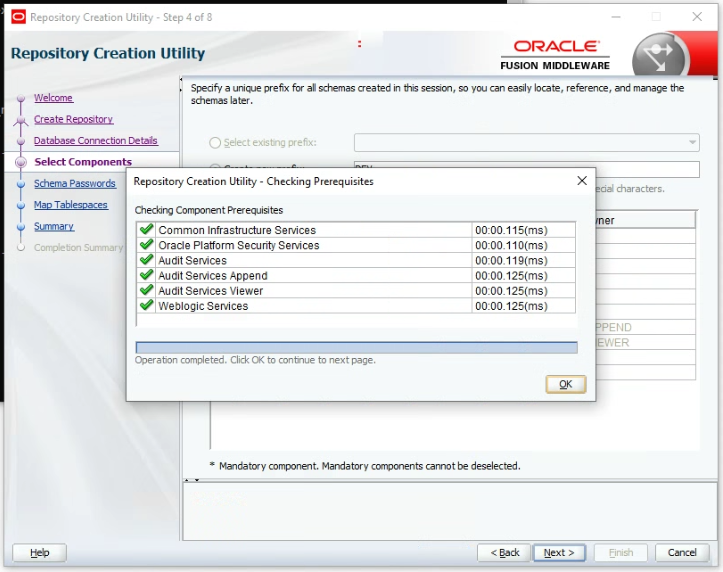Open the Map Tablespaces step
The height and width of the screenshot is (572, 723).
click(71, 204)
